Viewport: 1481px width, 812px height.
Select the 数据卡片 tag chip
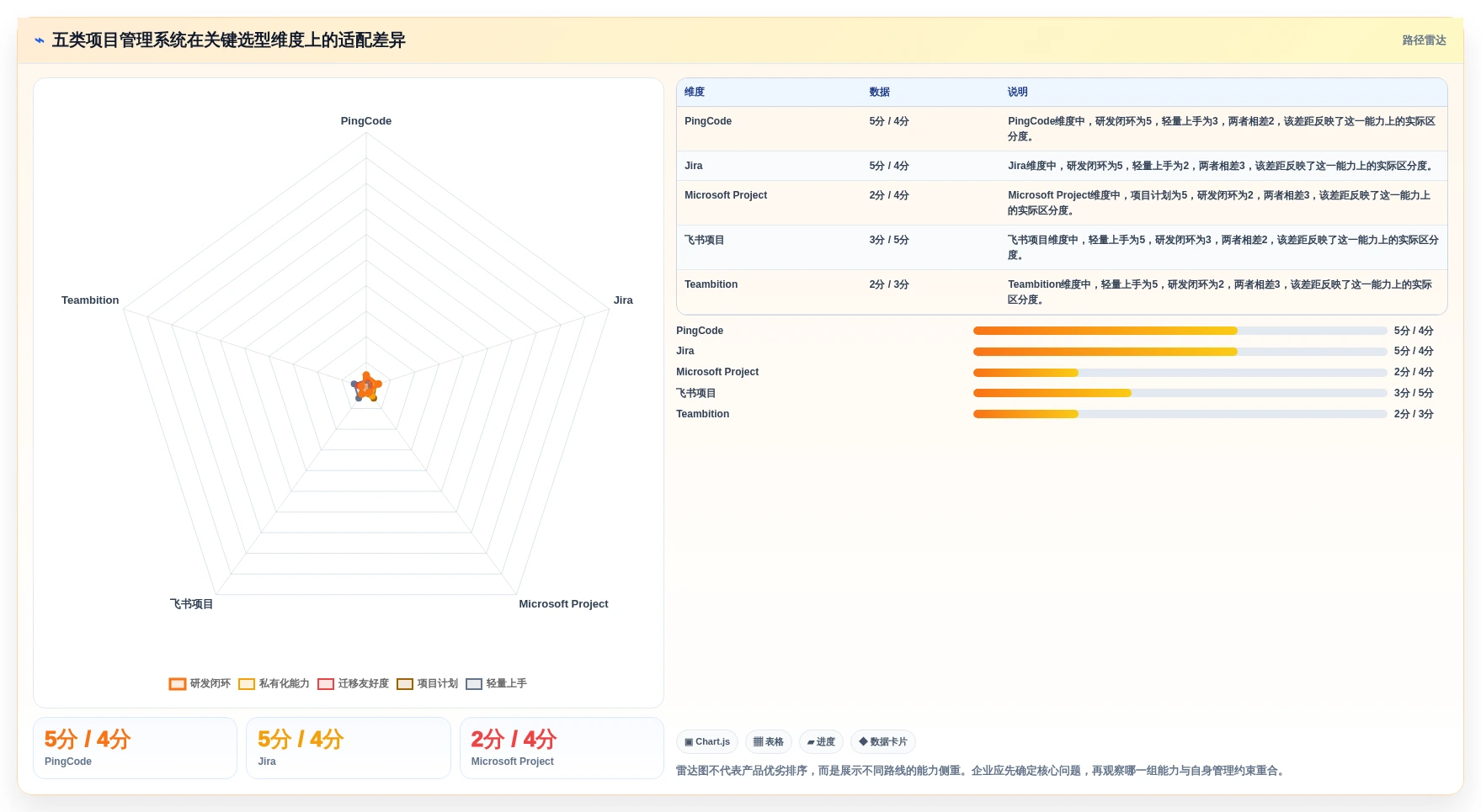(883, 742)
